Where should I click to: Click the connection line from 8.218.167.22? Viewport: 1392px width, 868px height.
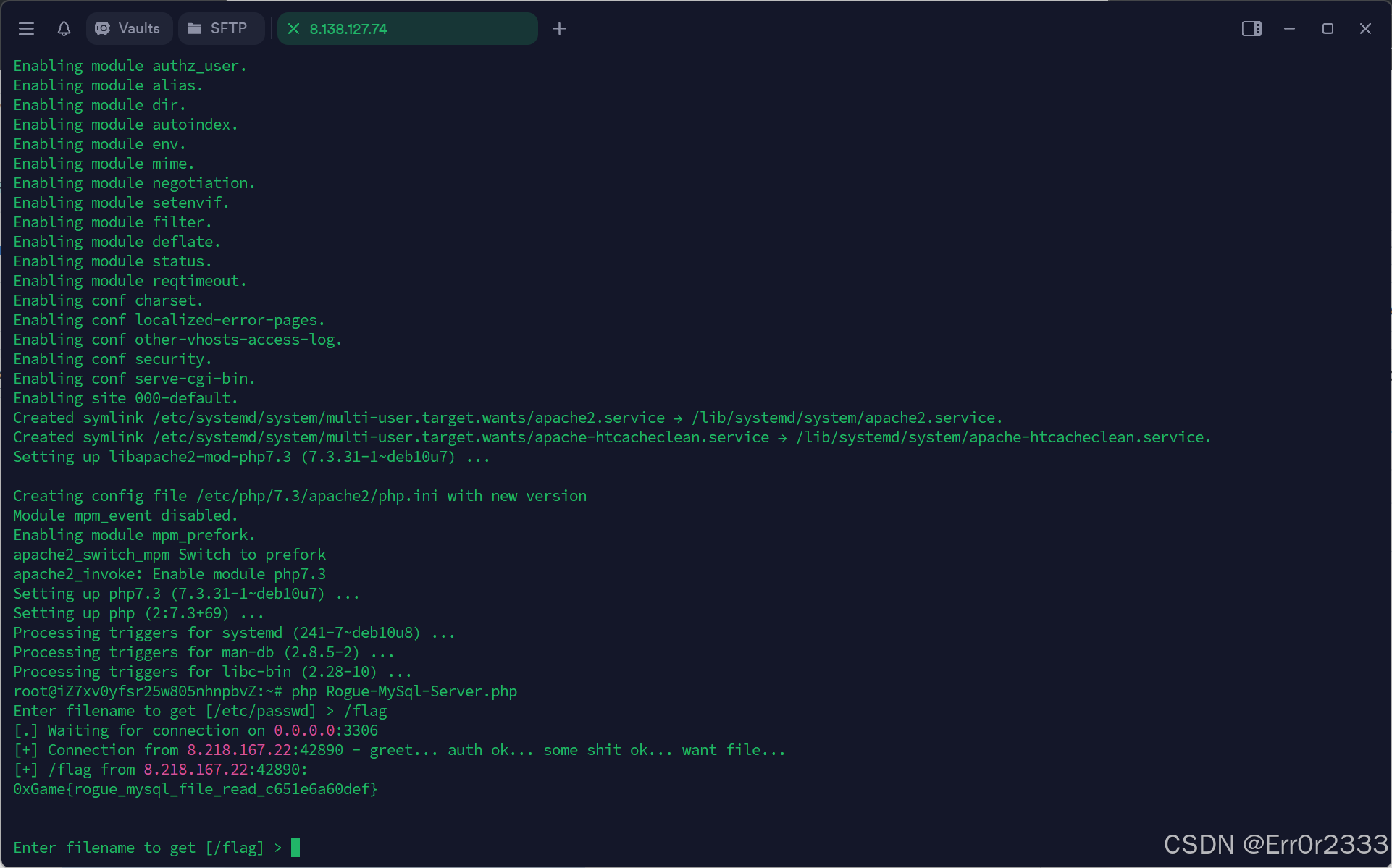click(398, 750)
